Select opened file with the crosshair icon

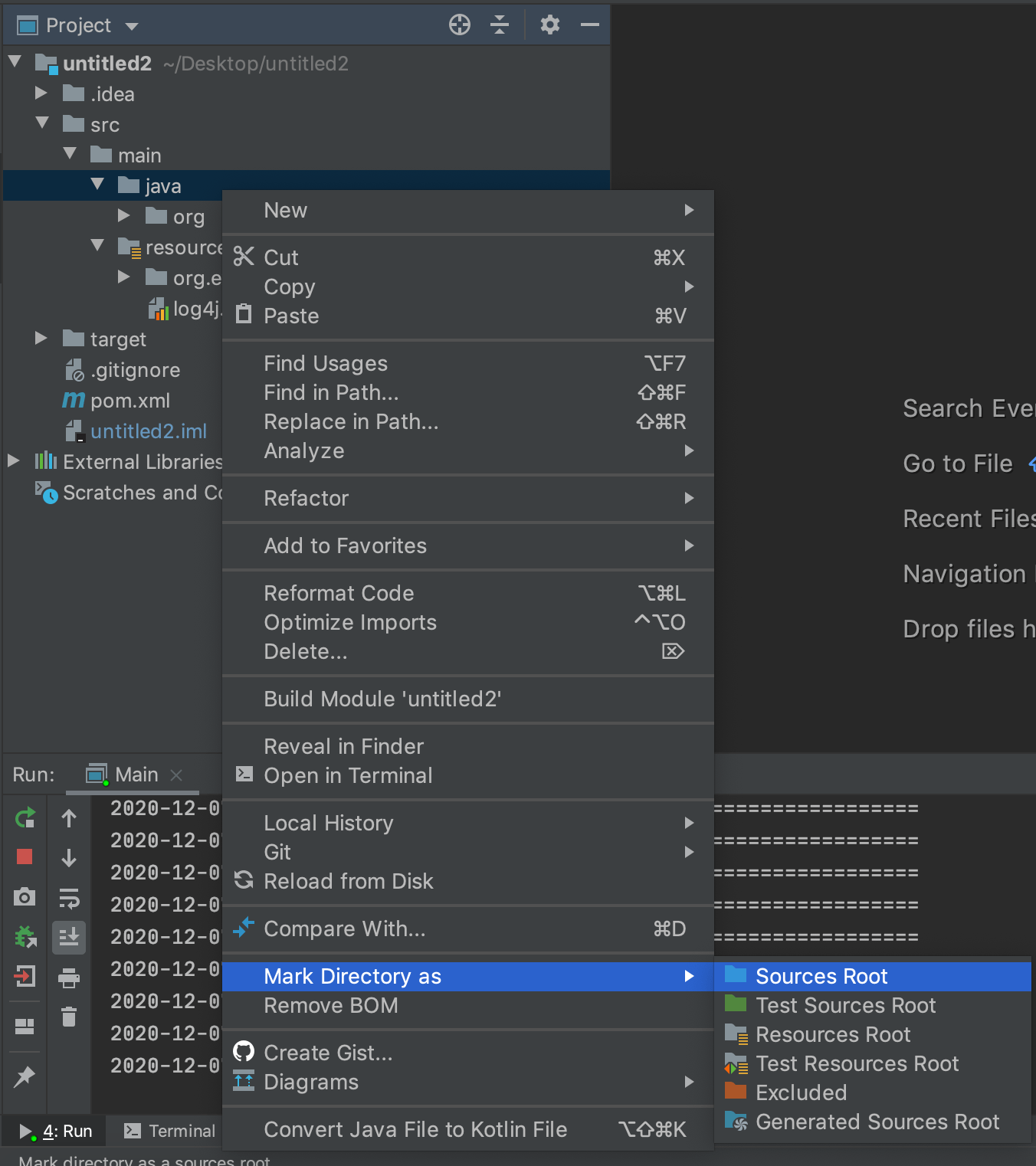[x=459, y=25]
